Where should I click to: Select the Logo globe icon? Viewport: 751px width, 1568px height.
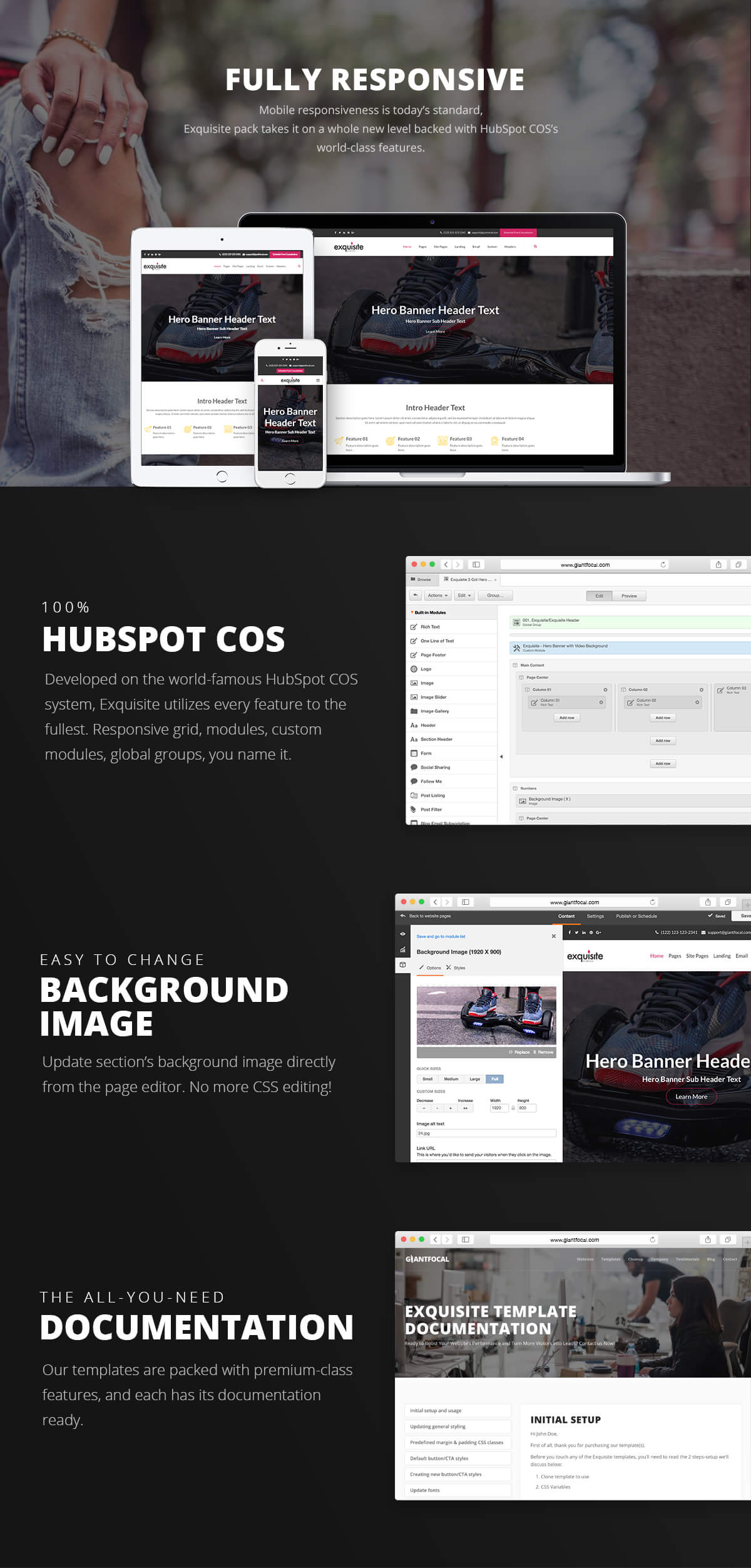(414, 669)
